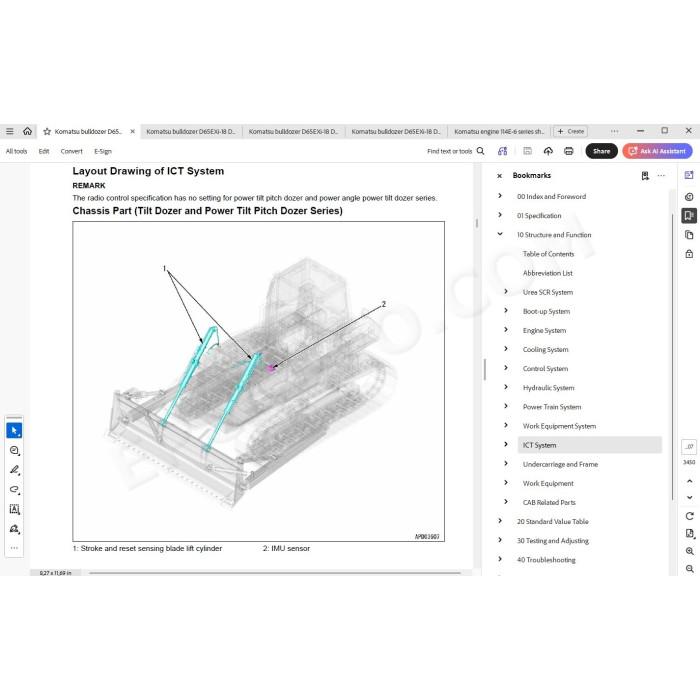Screen dimensions: 700x700
Task: Click the Create new tab button
Action: (571, 131)
